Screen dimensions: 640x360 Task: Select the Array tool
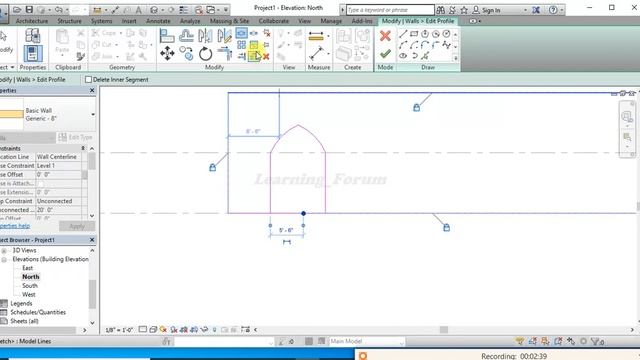pos(241,44)
